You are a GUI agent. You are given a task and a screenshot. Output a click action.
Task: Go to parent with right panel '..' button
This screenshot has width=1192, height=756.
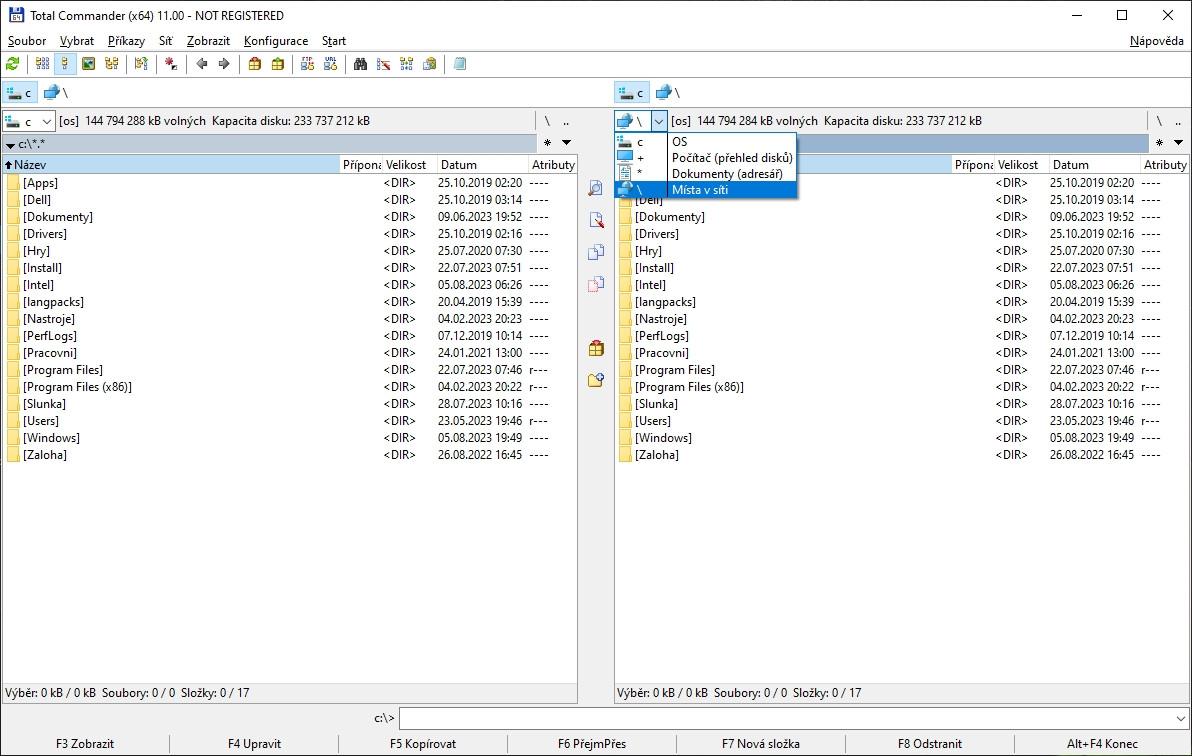tap(1178, 121)
